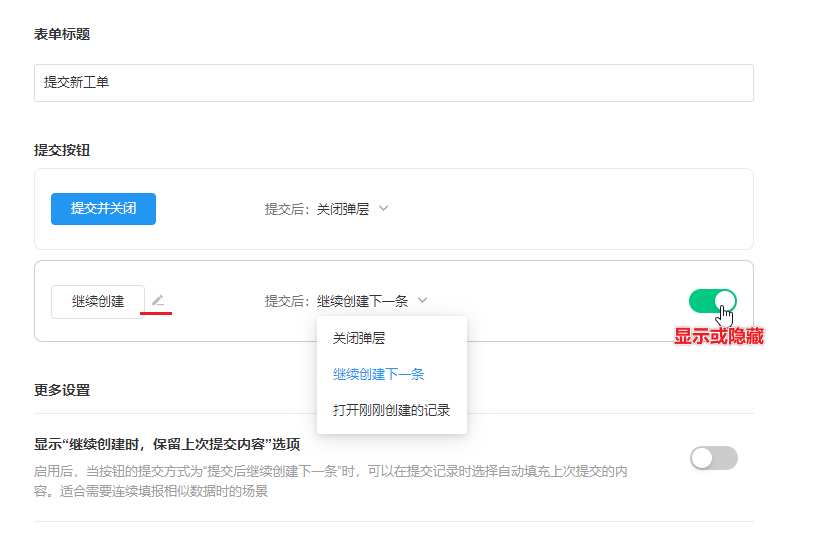Choose 关闭弹层 from the open dropdown menu
Viewport: 836px width, 550px height.
pos(359,339)
